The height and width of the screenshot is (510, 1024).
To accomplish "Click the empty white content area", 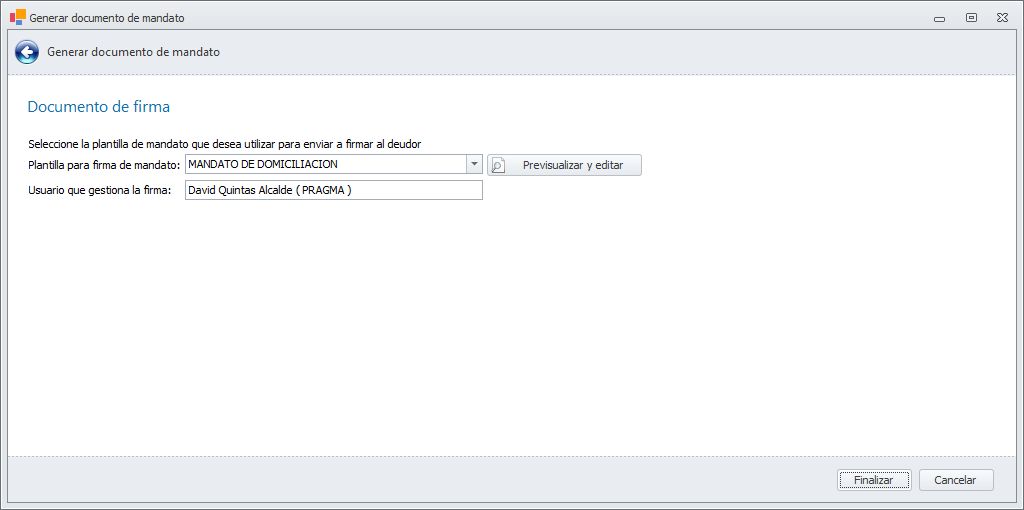I will point(500,330).
